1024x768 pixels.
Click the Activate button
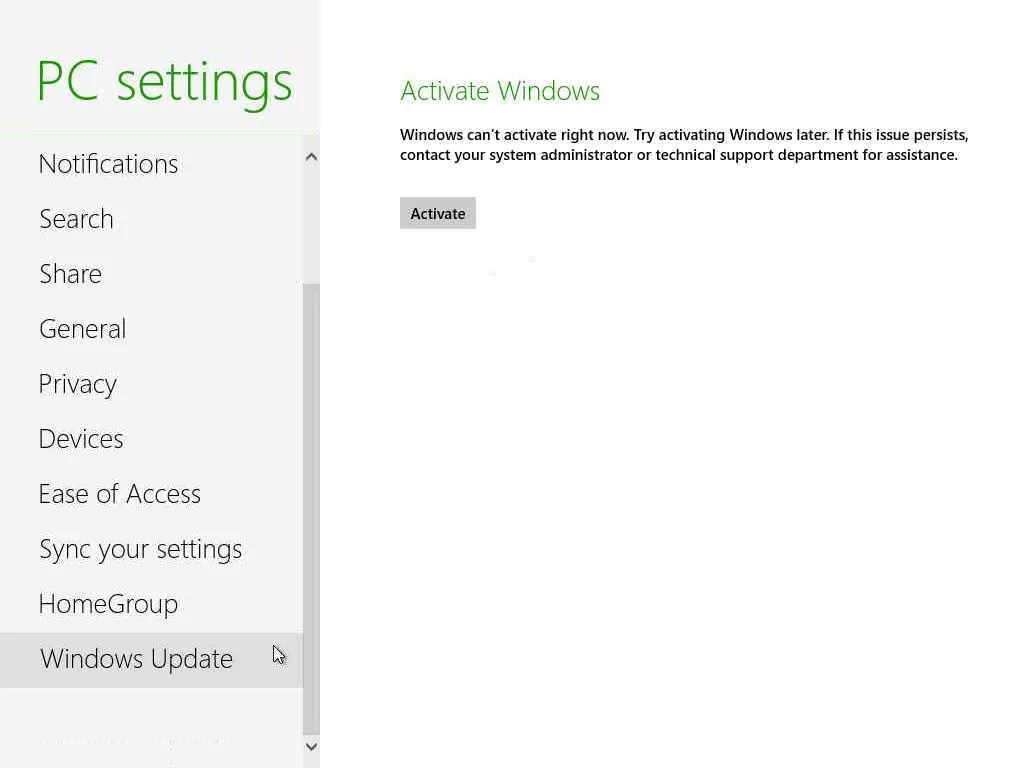coord(438,214)
